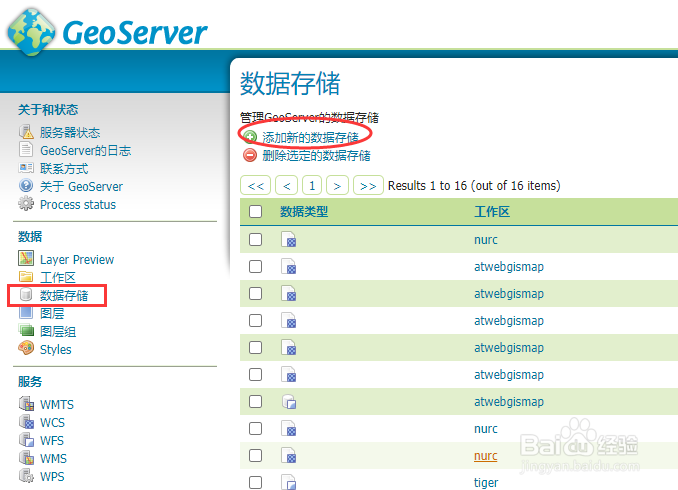Viewport: 678px width, 490px height.
Task: Click the Layer Preview map icon
Action: tap(26, 259)
